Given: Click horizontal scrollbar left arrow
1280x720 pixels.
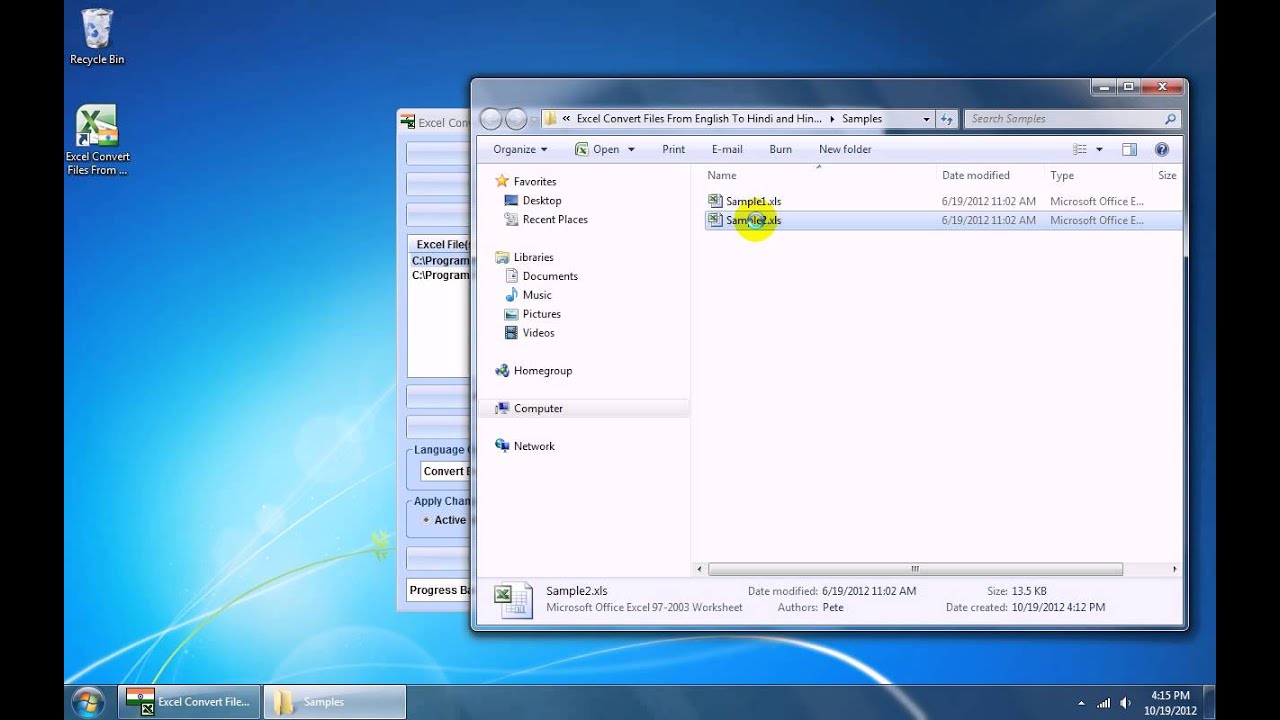Looking at the screenshot, I should point(700,569).
